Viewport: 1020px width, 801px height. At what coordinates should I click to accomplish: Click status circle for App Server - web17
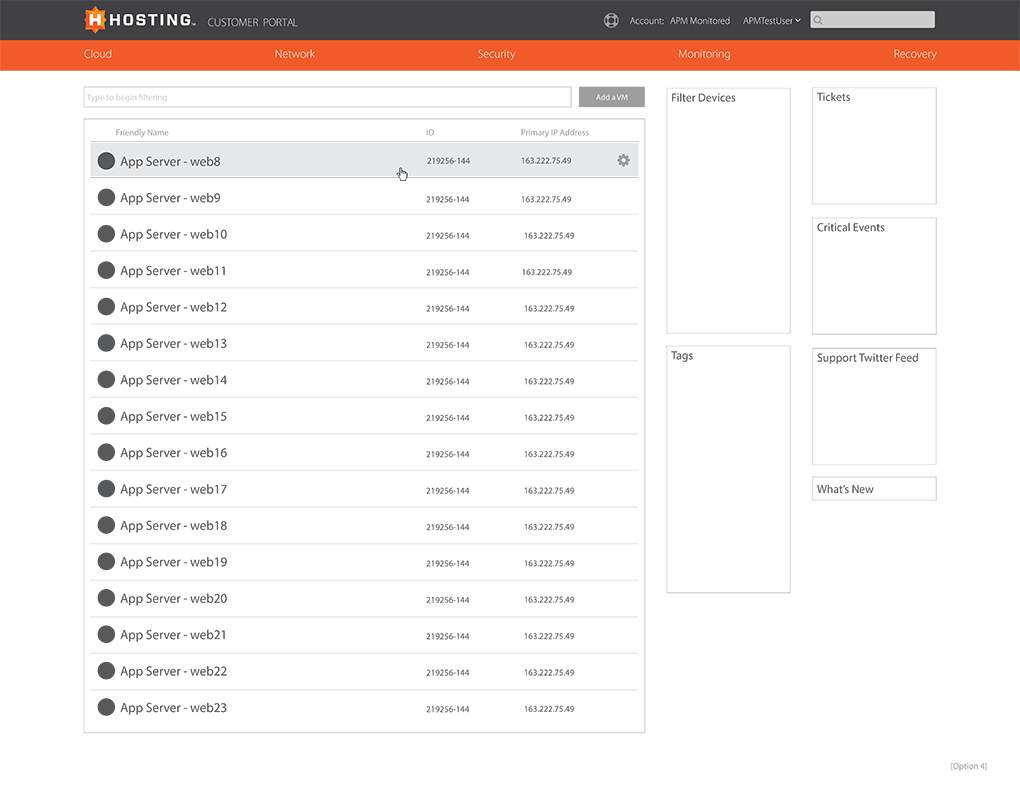[106, 489]
